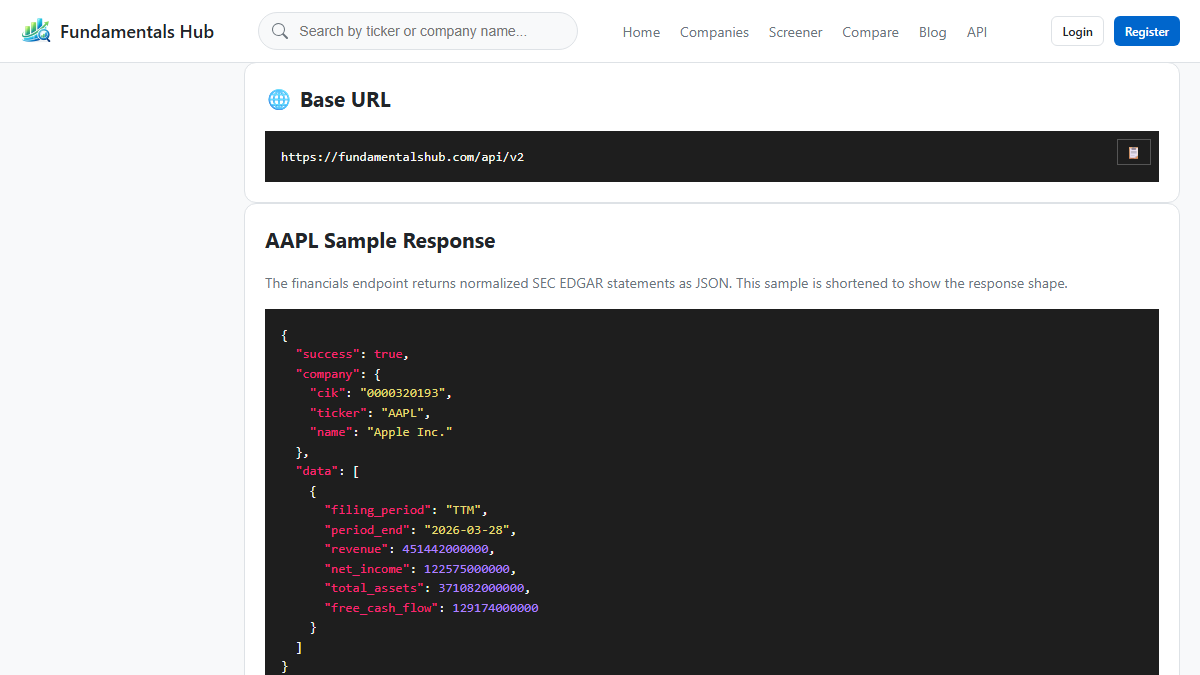Click the "filing_period": "TTM" line
Screen dimensions: 1200x675
[x=405, y=510]
